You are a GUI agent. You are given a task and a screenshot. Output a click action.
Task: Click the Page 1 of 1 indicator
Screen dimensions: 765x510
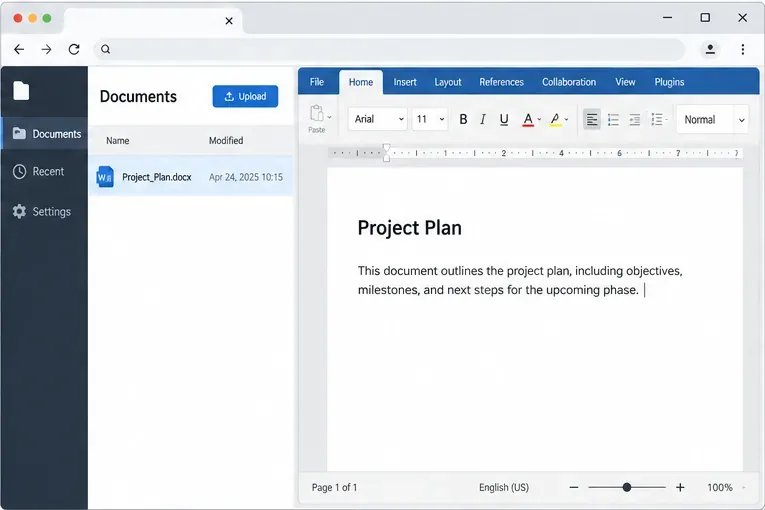point(334,487)
